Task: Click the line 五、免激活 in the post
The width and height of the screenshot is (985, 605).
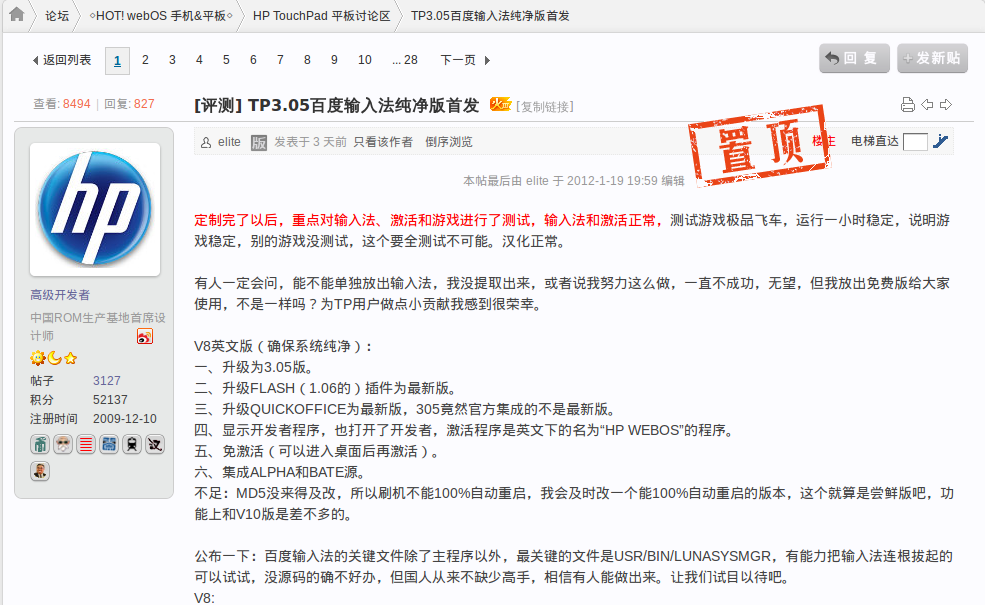Action: point(317,452)
